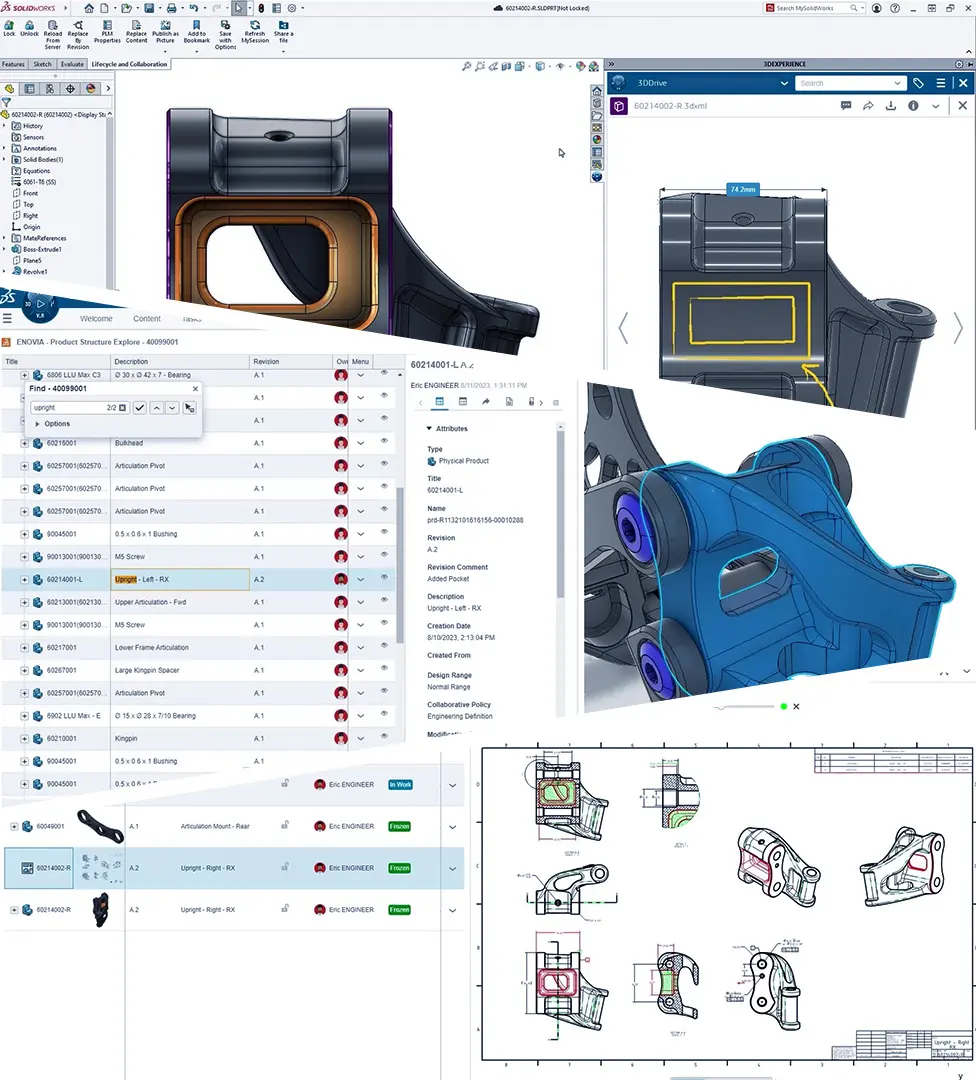
Task: Click Replace By Revision icon
Action: pyautogui.click(x=78, y=25)
